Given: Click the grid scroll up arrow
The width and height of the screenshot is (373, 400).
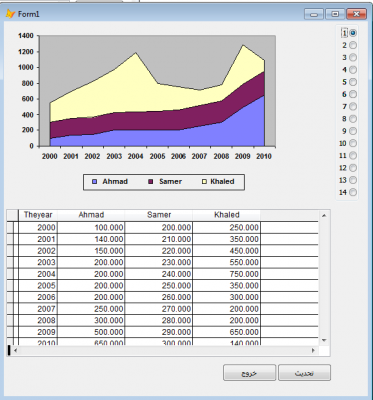Looking at the screenshot, I should click(x=324, y=216).
